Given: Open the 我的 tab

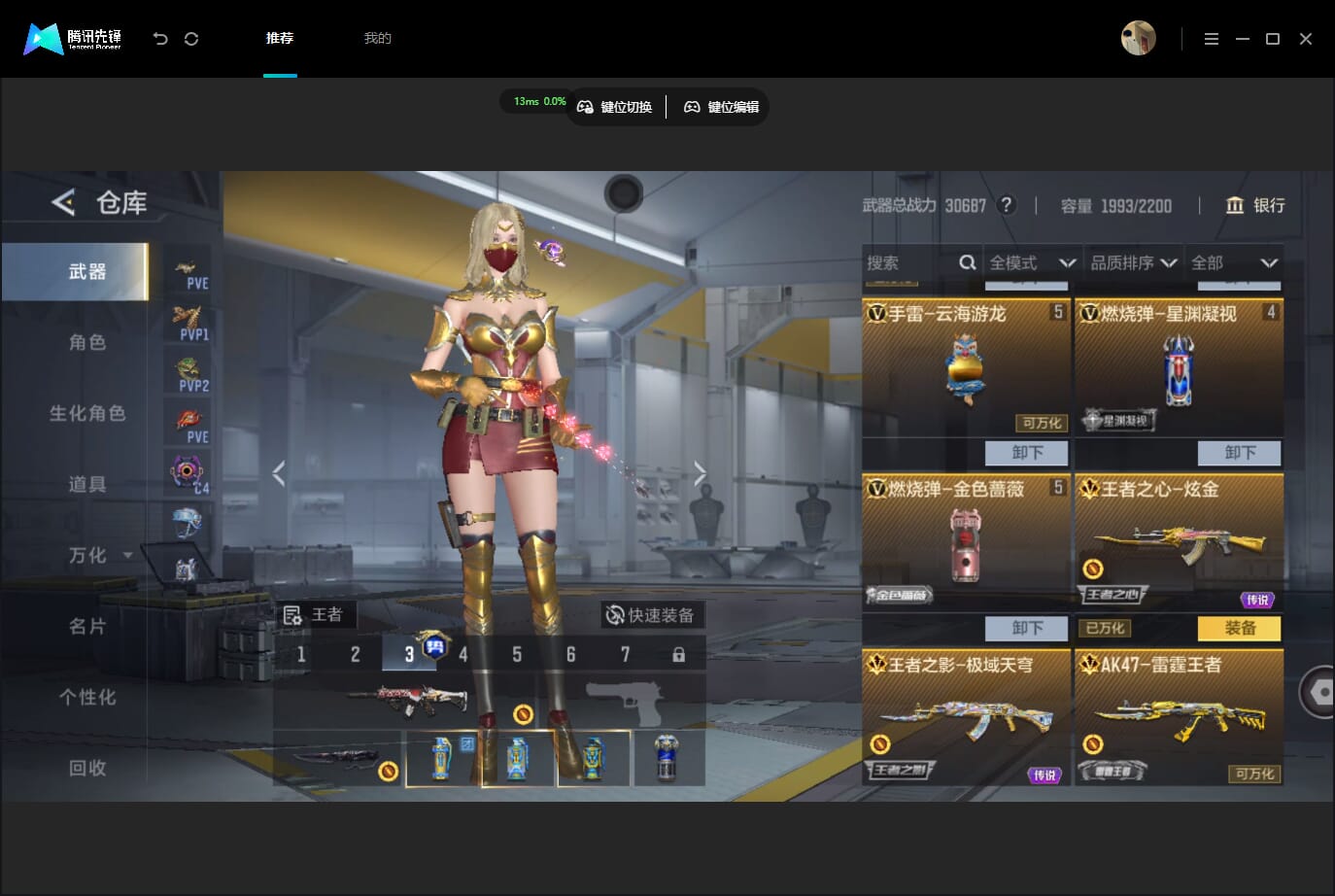Looking at the screenshot, I should [377, 38].
